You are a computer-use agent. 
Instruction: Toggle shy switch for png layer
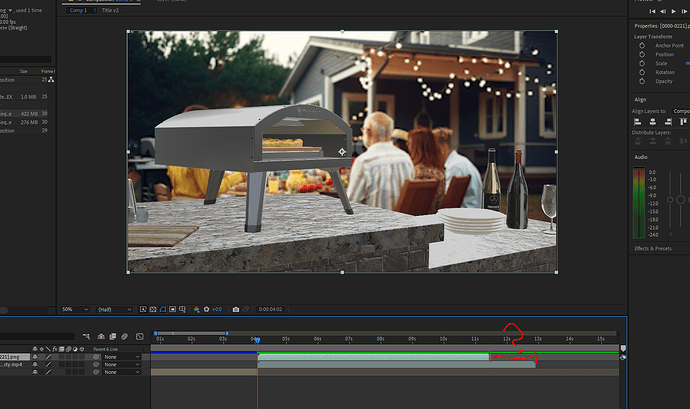35,357
